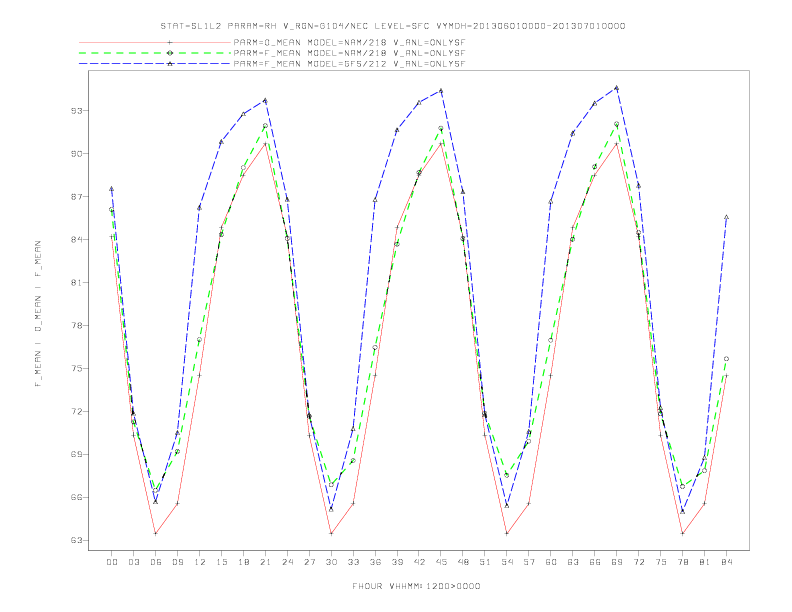The width and height of the screenshot is (792, 612).
Task: Click the 48 forecast hour tick label
Action: [463, 562]
